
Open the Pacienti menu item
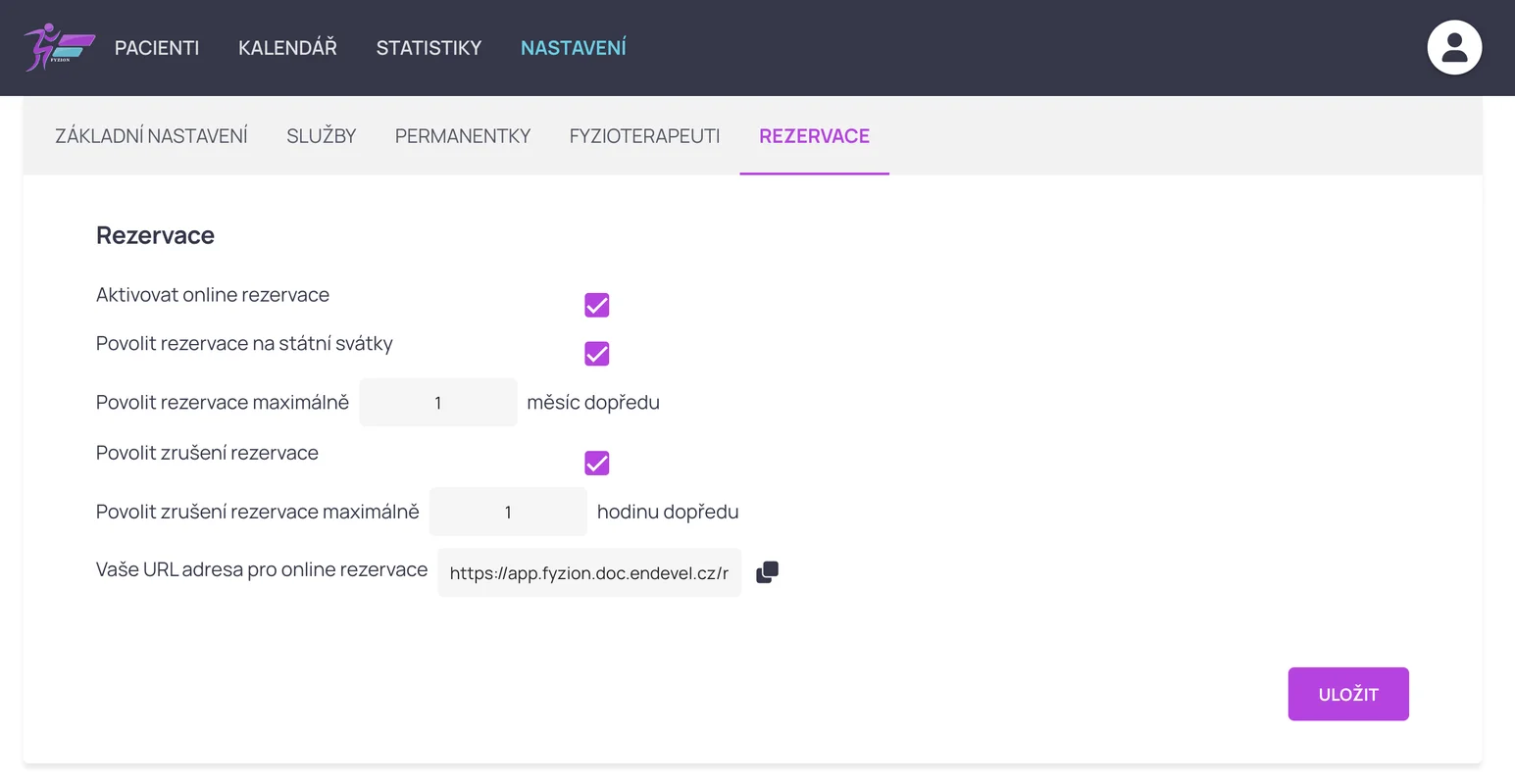point(157,48)
